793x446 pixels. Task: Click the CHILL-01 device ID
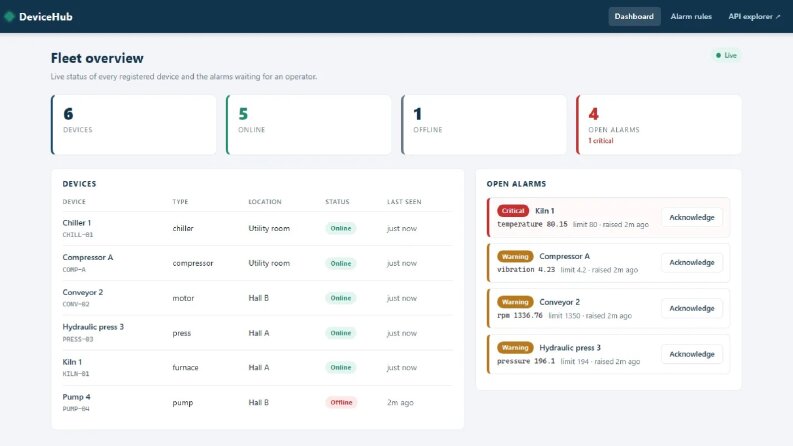click(x=78, y=235)
